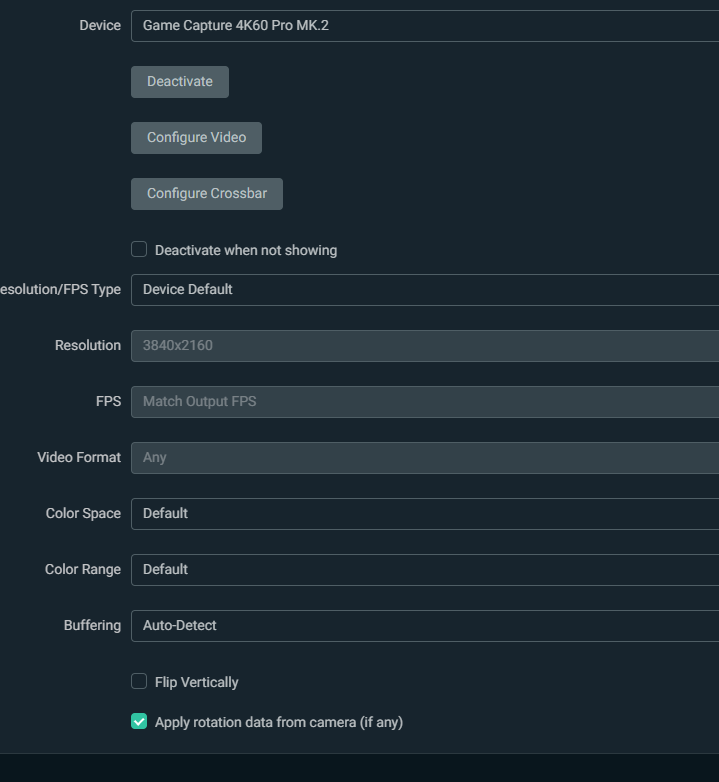Viewport: 719px width, 782px height.
Task: Expand the Resolution/FPS Type dropdown set to Device Default
Action: tap(425, 290)
